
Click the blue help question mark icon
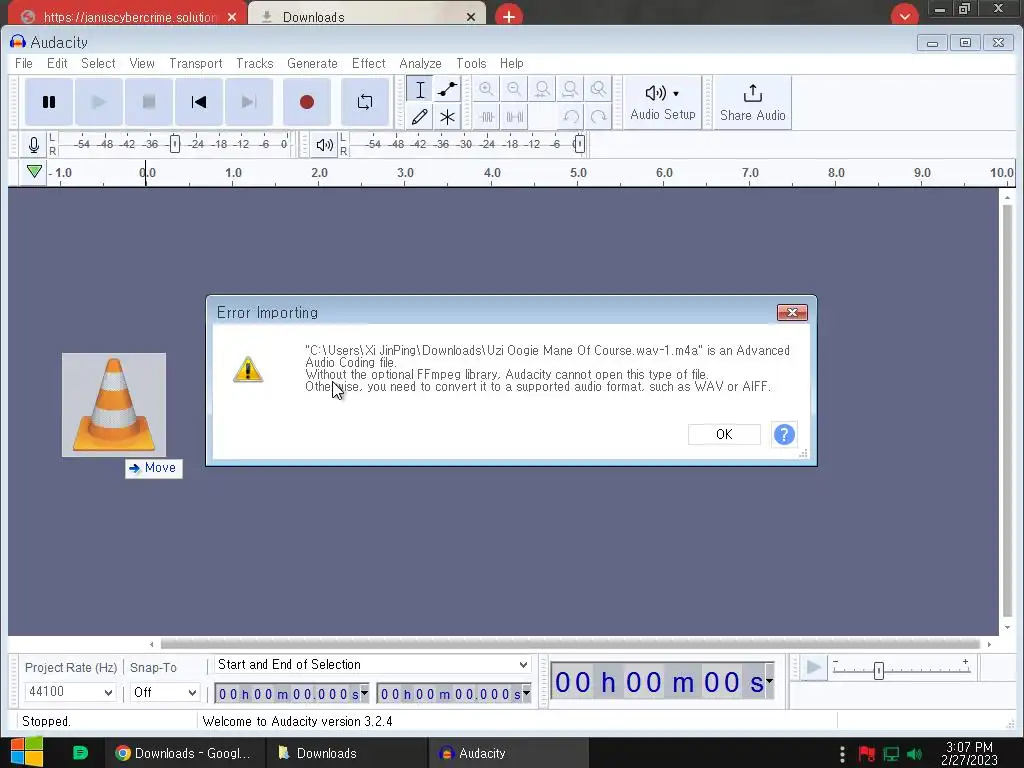(784, 434)
